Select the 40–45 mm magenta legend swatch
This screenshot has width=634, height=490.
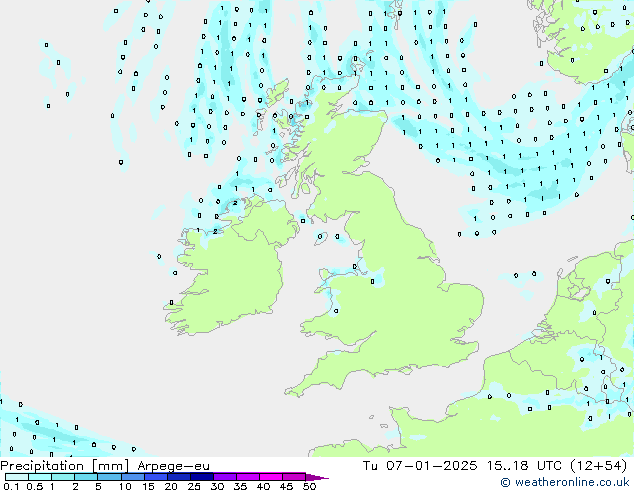click(271, 477)
